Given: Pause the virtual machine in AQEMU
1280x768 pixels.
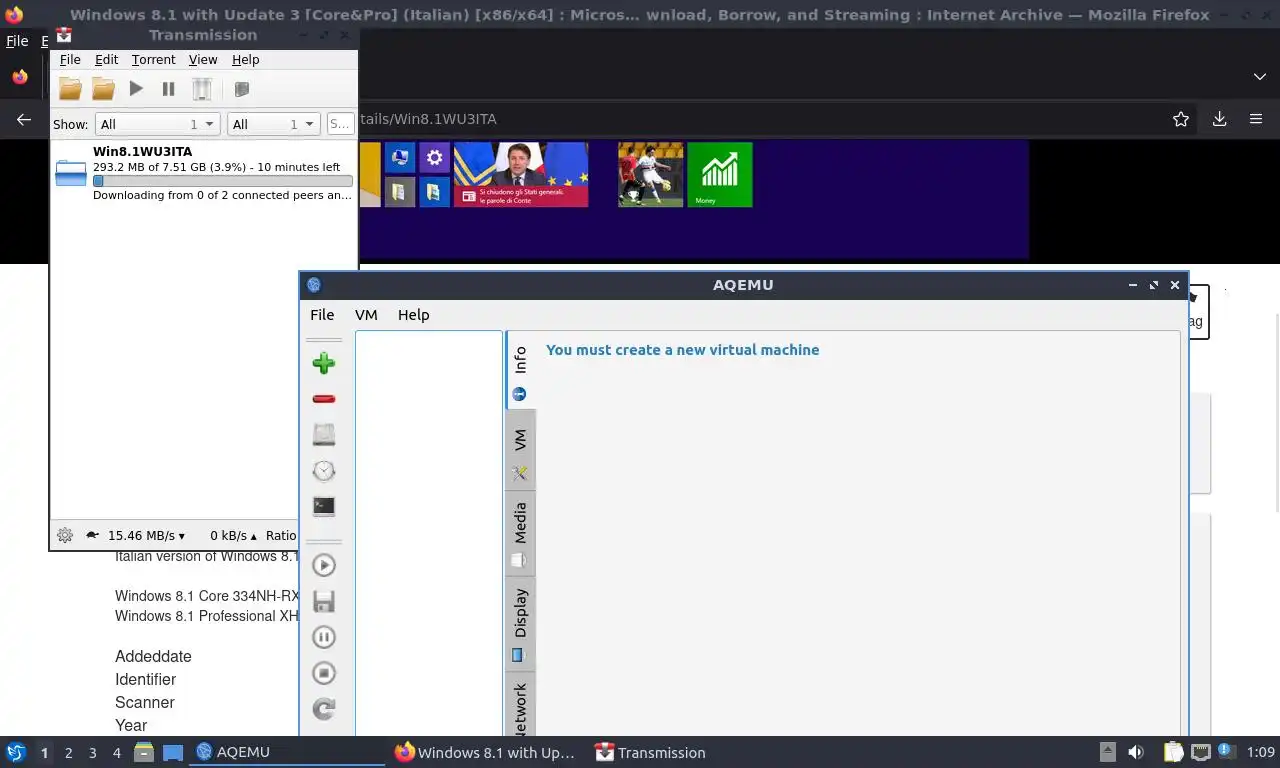Looking at the screenshot, I should tap(323, 637).
